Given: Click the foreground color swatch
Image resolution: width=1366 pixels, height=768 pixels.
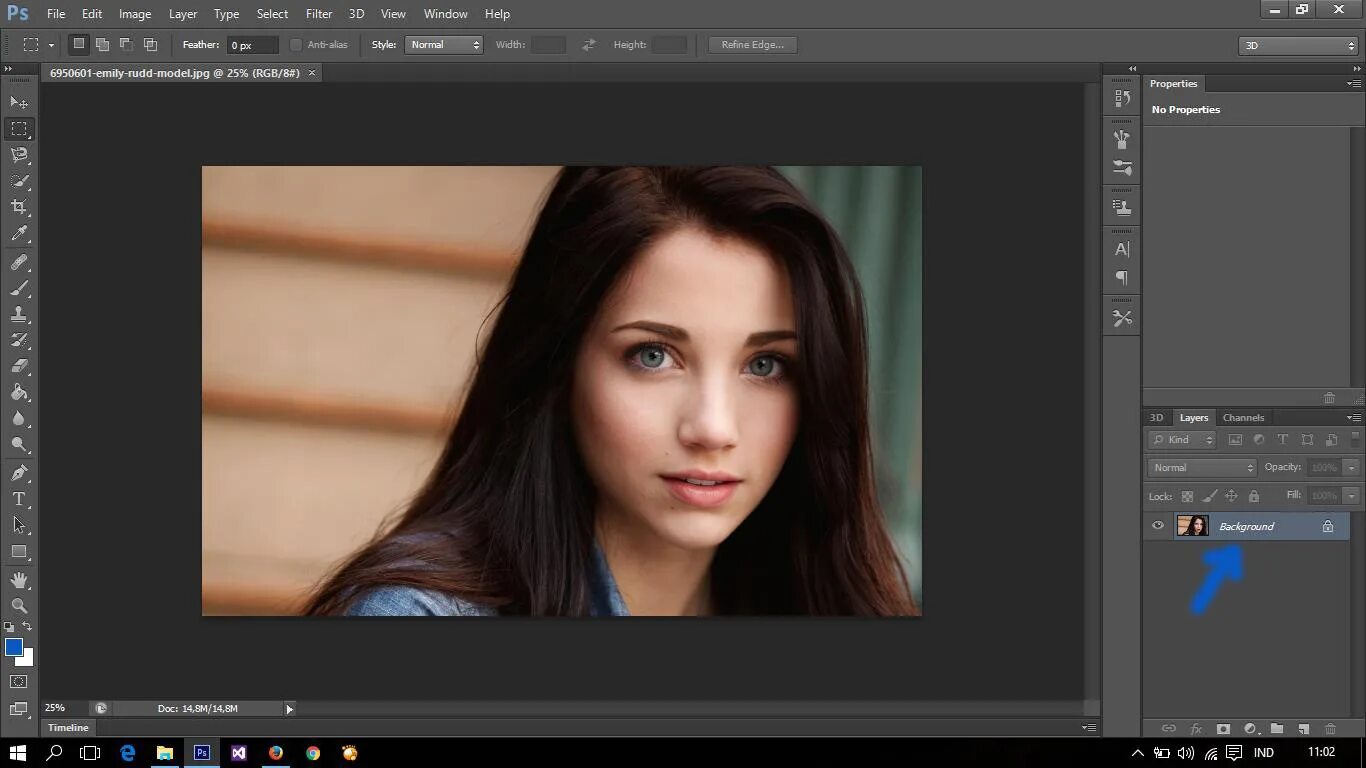Looking at the screenshot, I should click(14, 648).
